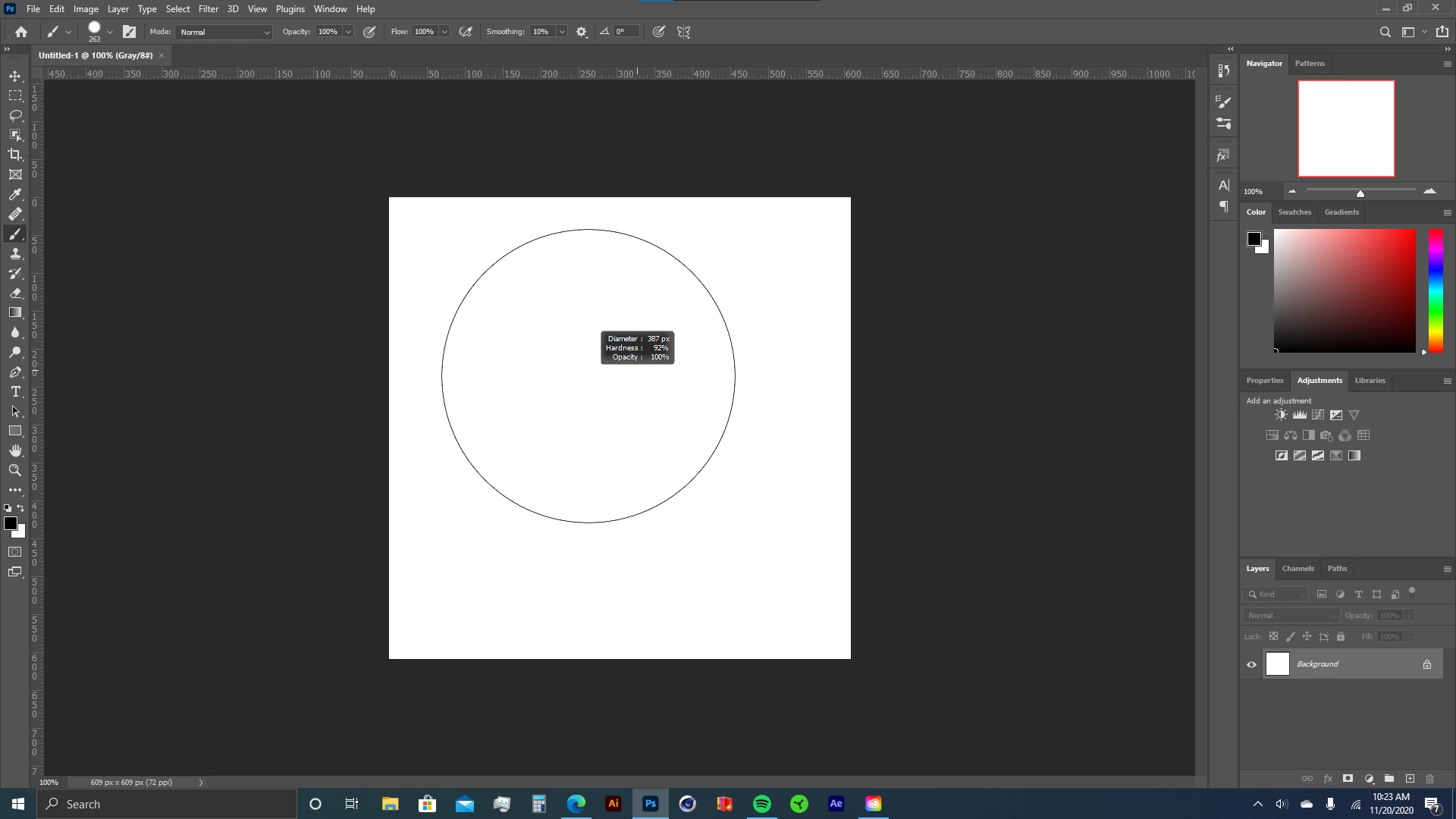This screenshot has height=819, width=1456.
Task: Switch to the Swatches tab
Action: click(x=1294, y=212)
